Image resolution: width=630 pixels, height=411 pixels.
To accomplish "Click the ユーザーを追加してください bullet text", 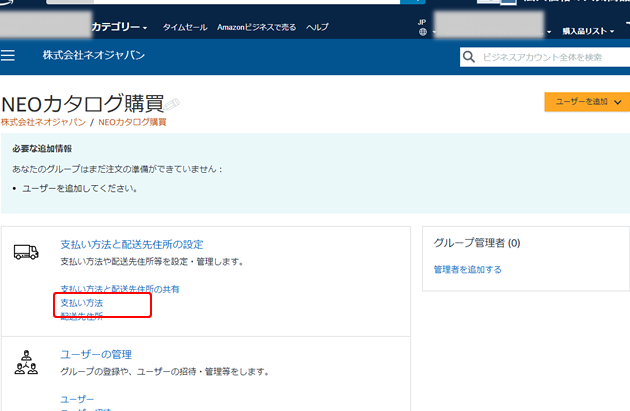I will [80, 188].
